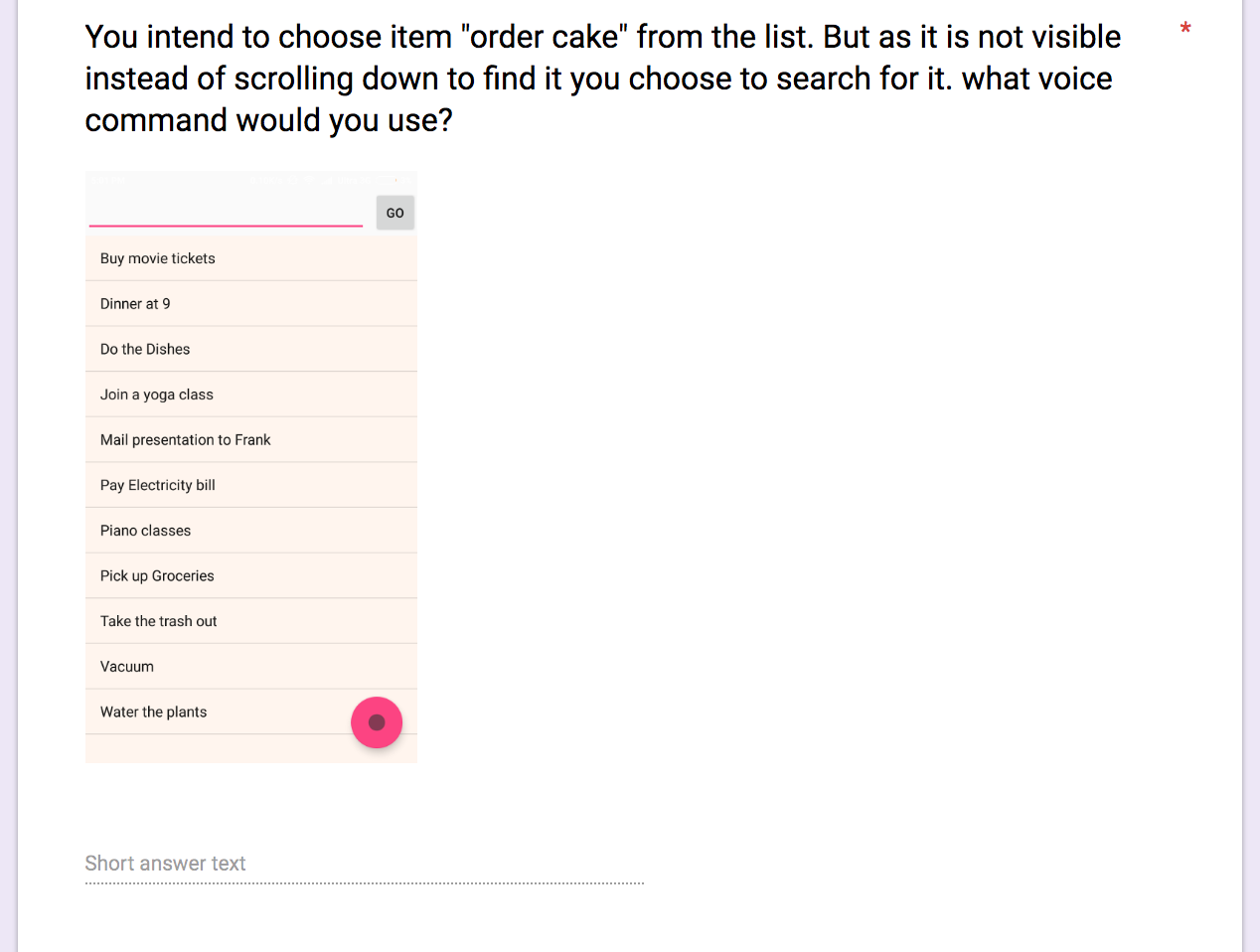
Task: Click the question text about order cake
Action: coord(603,79)
